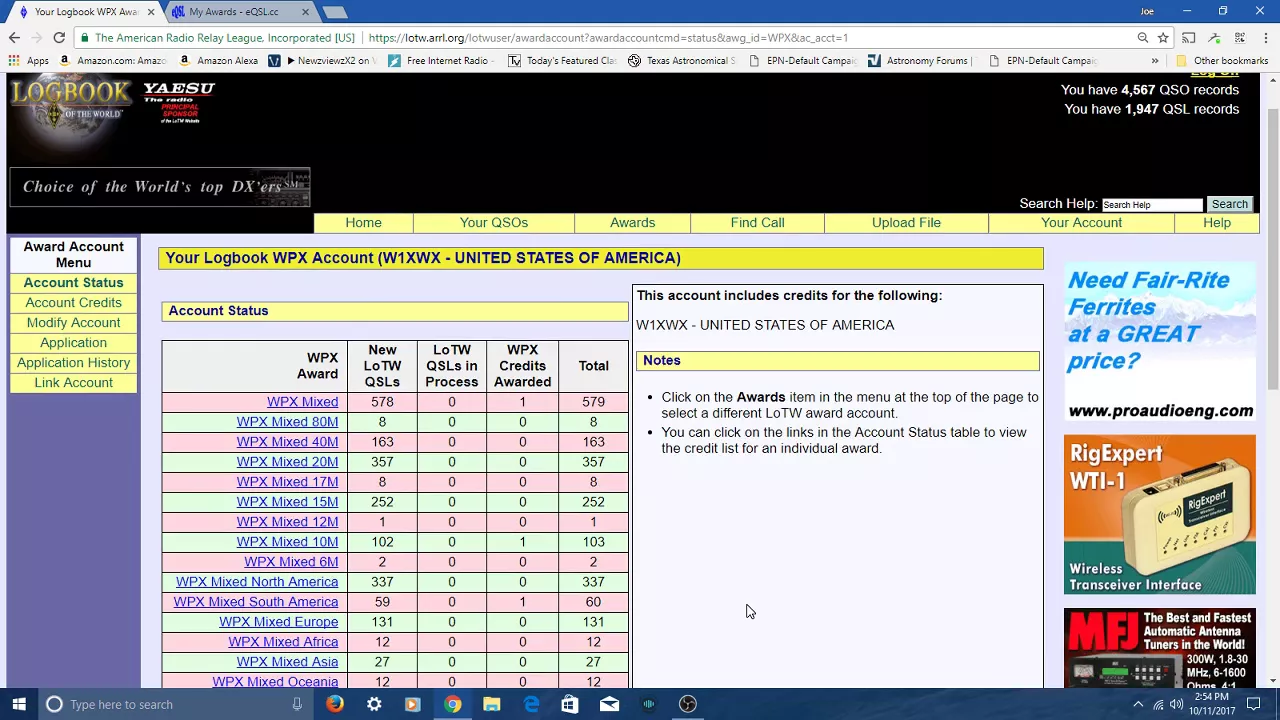This screenshot has height=720, width=1280.
Task: Open Your Account menu item
Action: (1081, 223)
